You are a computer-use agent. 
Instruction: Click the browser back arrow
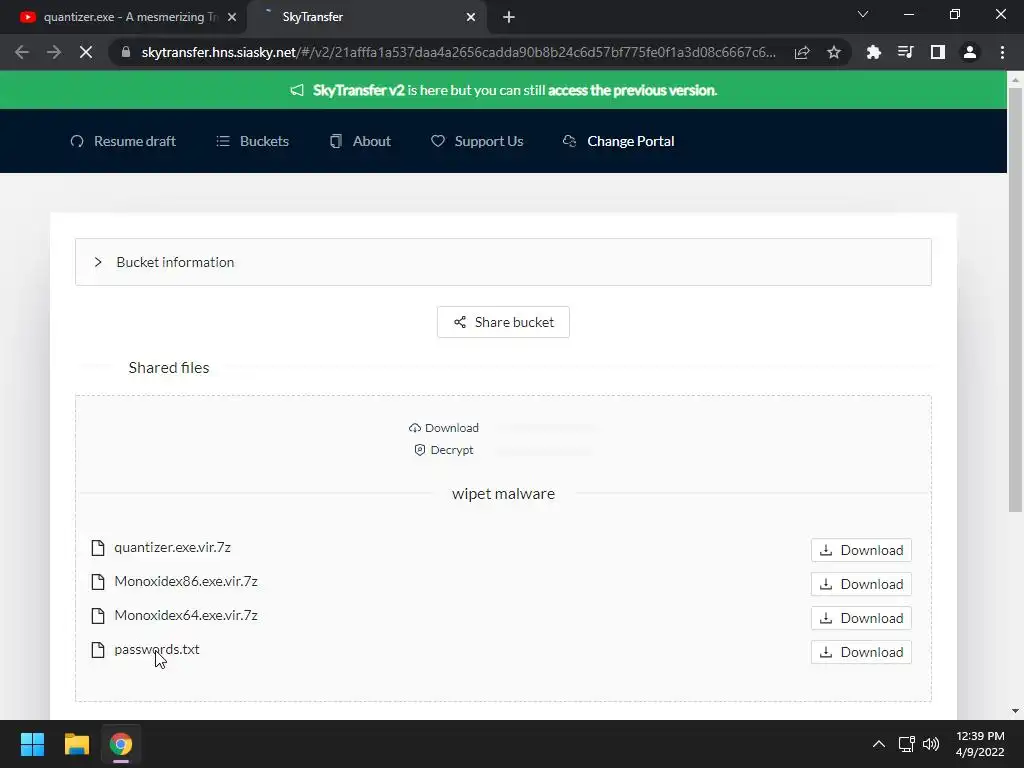coord(22,52)
